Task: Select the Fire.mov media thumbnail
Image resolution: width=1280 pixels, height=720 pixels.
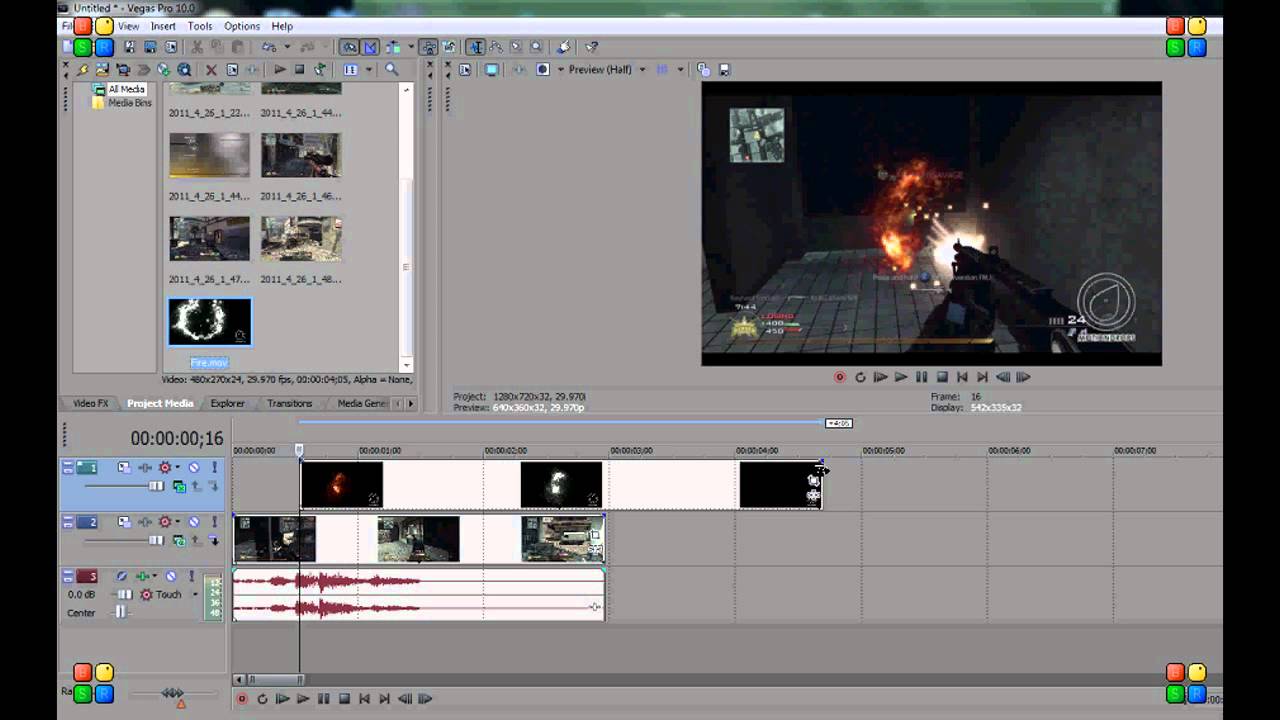Action: [x=210, y=322]
